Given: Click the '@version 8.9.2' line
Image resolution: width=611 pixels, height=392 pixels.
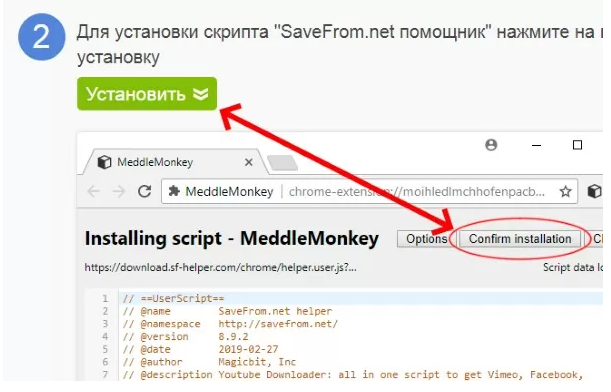Looking at the screenshot, I should pyautogui.click(x=185, y=337).
